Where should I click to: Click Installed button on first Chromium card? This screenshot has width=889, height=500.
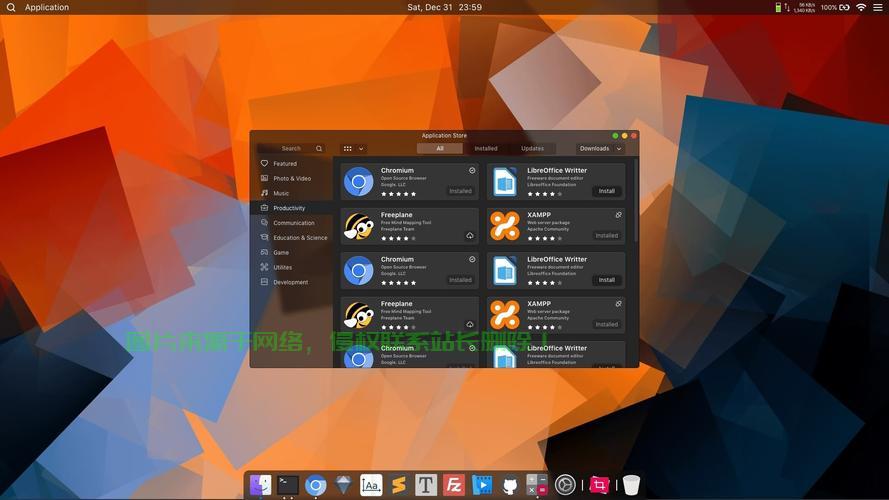(460, 191)
